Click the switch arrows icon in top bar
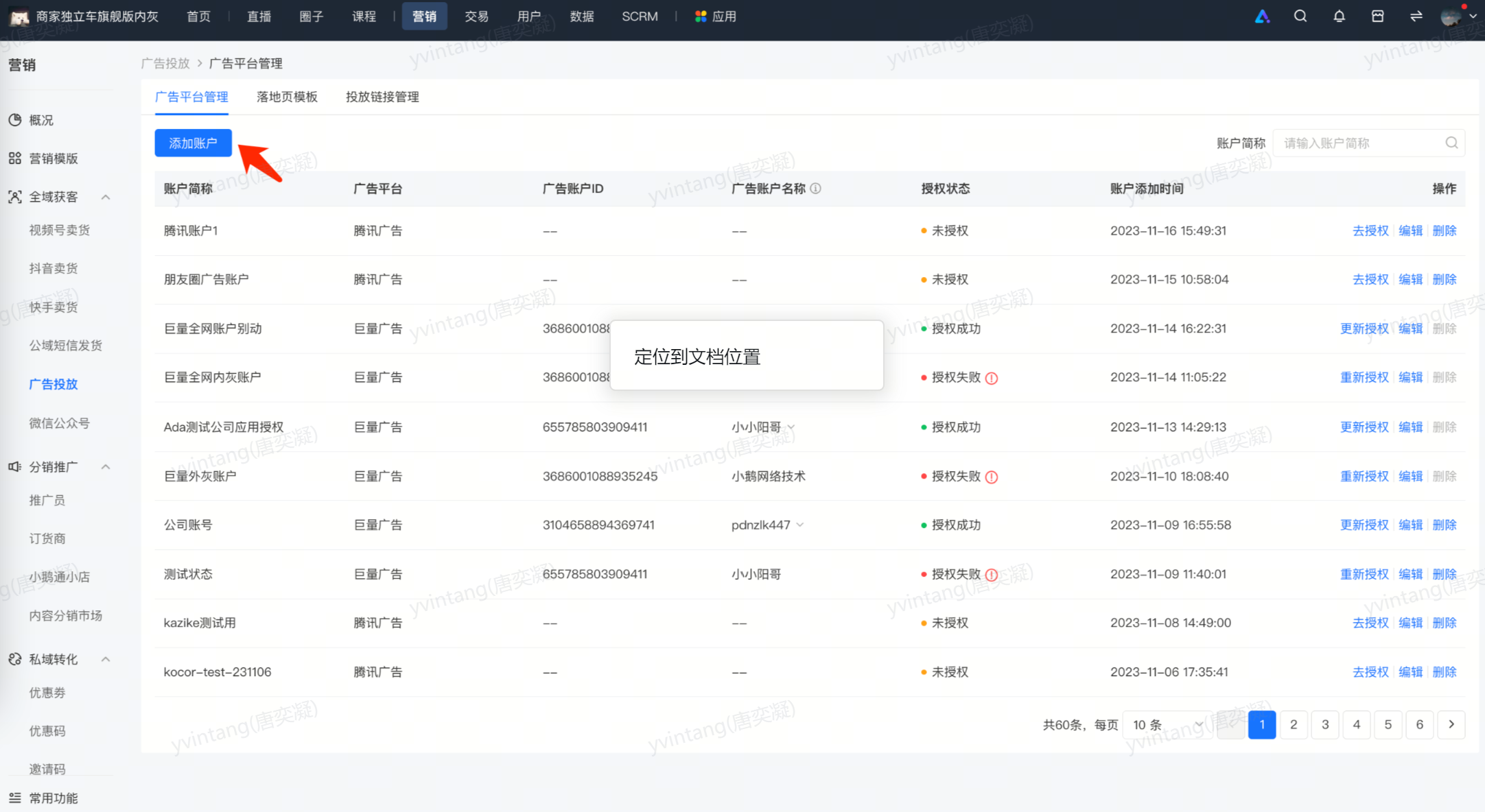The width and height of the screenshot is (1485, 812). coord(1416,16)
